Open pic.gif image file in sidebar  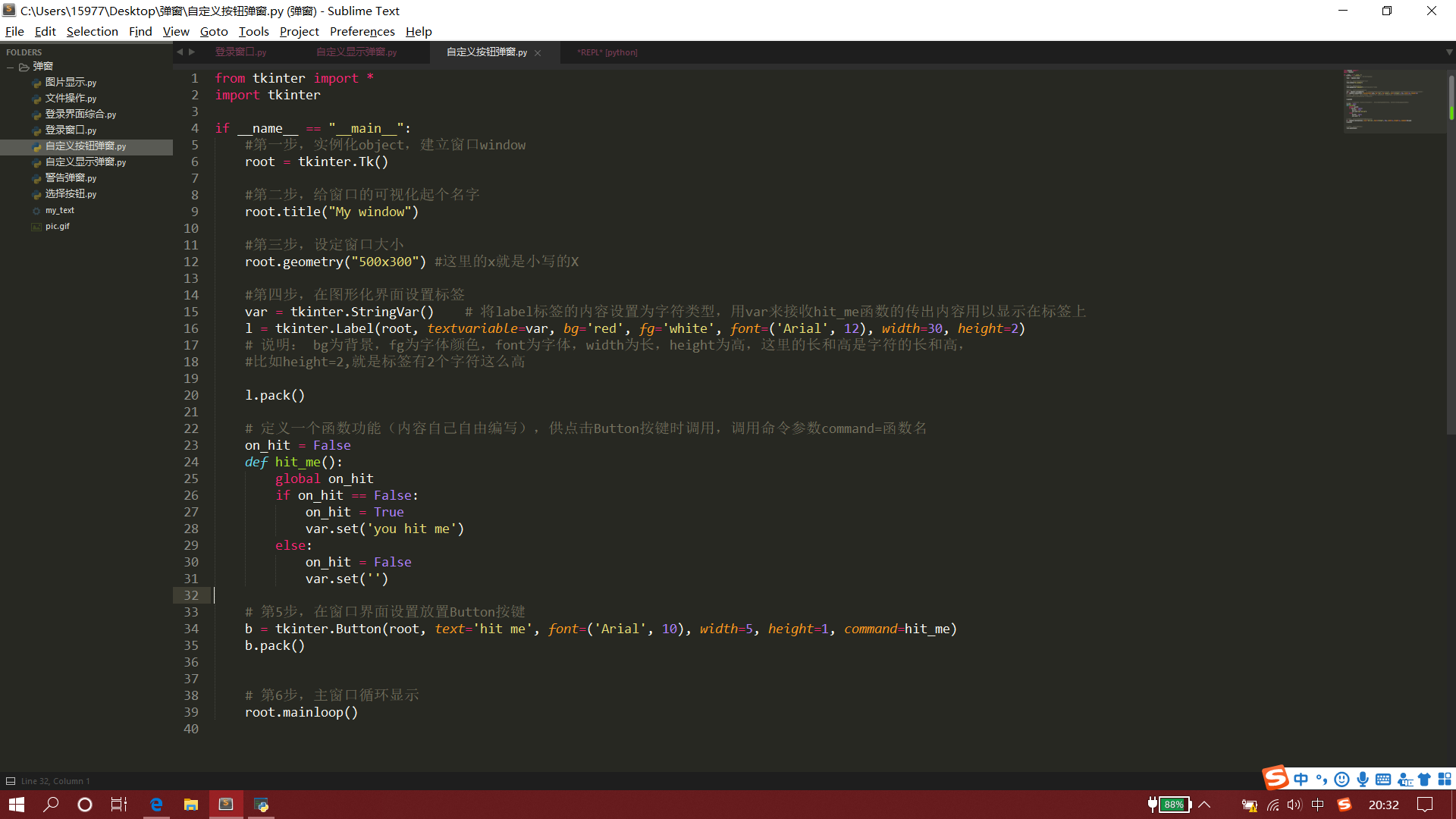58,226
